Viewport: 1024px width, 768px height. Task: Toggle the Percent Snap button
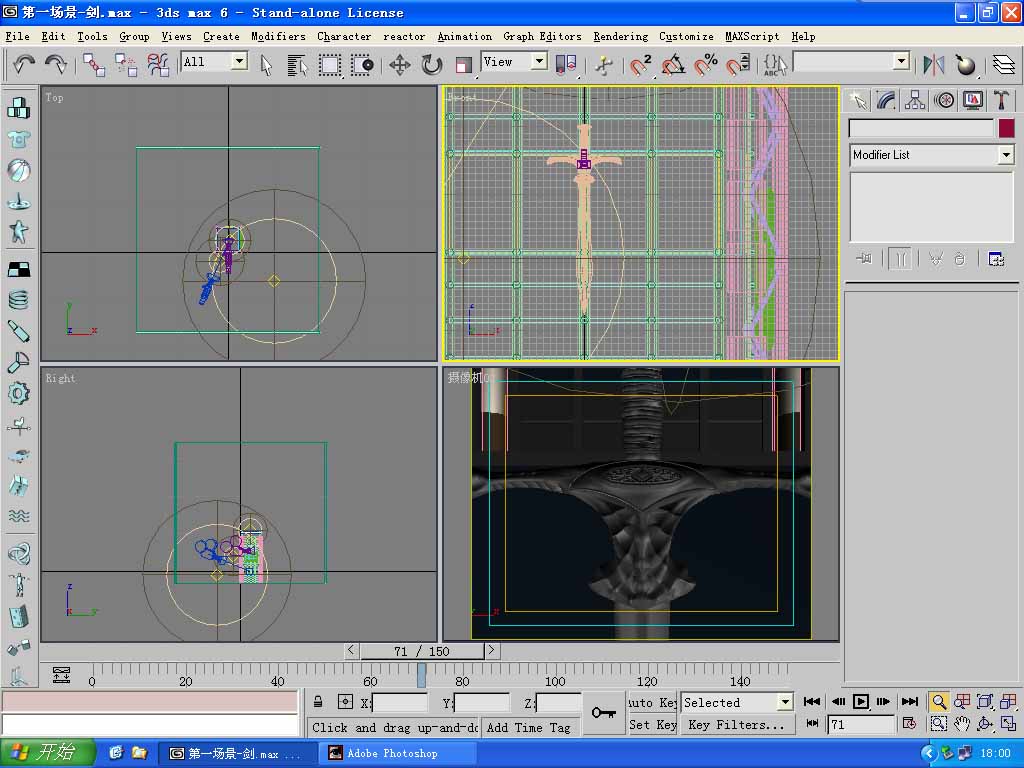coord(705,65)
